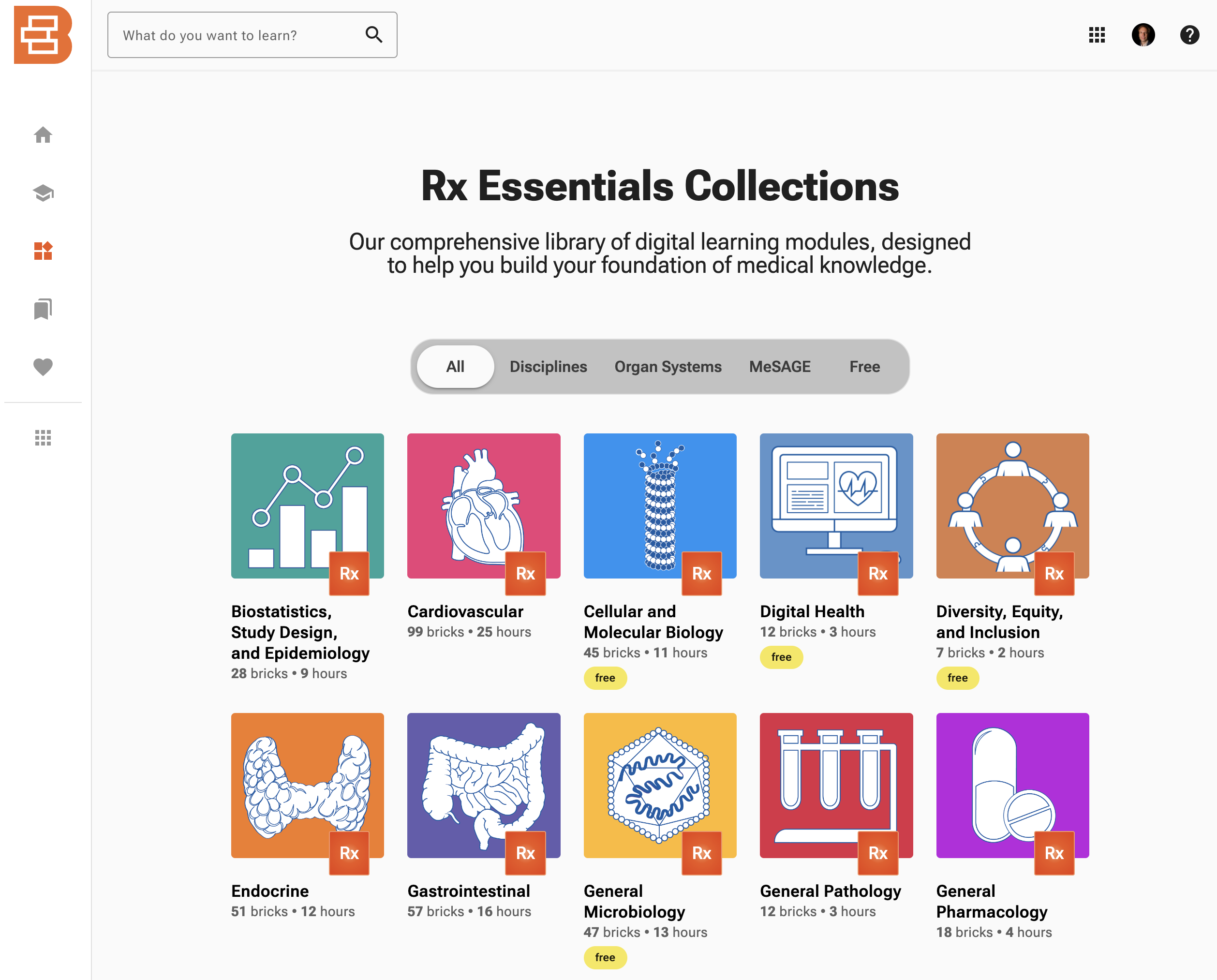The image size is (1217, 980).
Task: Click the orange ScholarRx bricks logo
Action: pyautogui.click(x=43, y=35)
